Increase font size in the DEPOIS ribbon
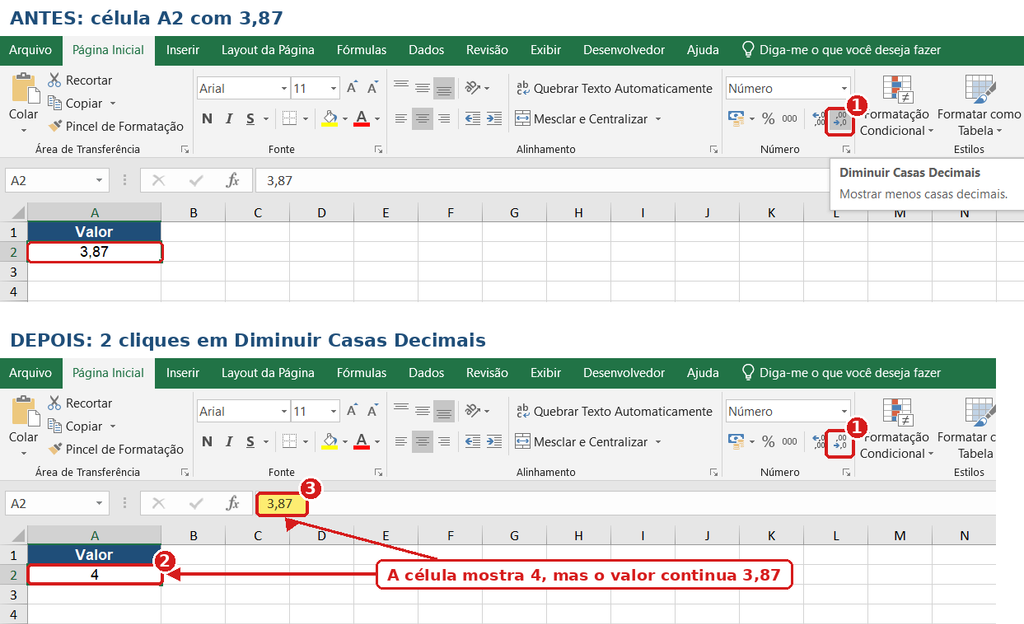The width and height of the screenshot is (1024, 624). tap(352, 411)
